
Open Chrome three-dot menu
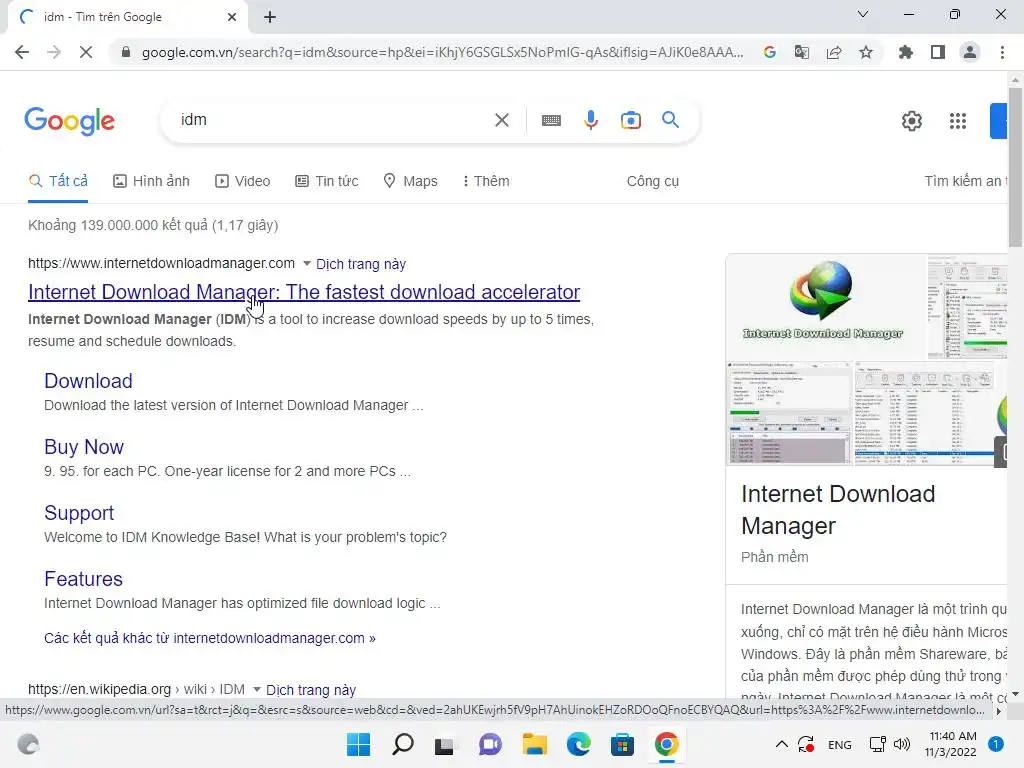pyautogui.click(x=1002, y=52)
